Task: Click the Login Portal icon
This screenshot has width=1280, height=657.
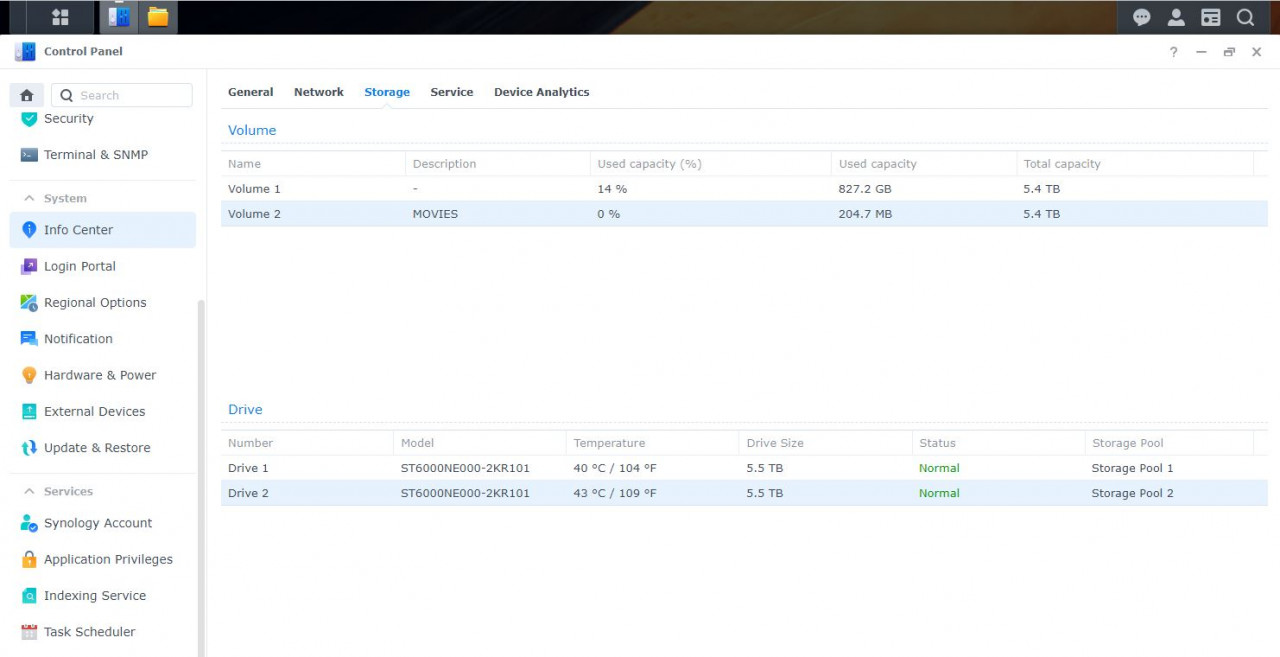Action: pyautogui.click(x=29, y=266)
